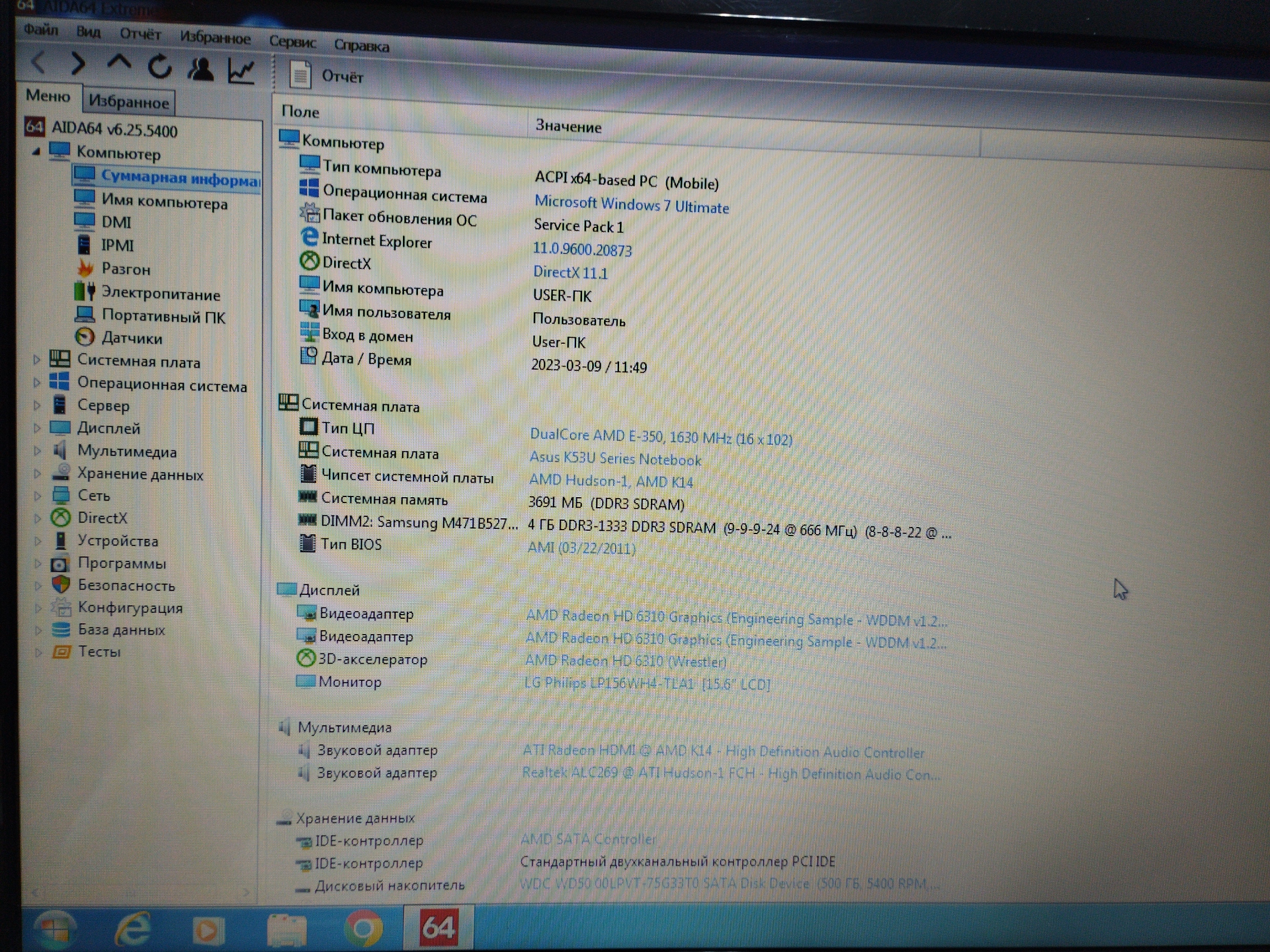This screenshot has height=952, width=1270.
Task: Expand the Сервер tree node
Action: click(37, 405)
